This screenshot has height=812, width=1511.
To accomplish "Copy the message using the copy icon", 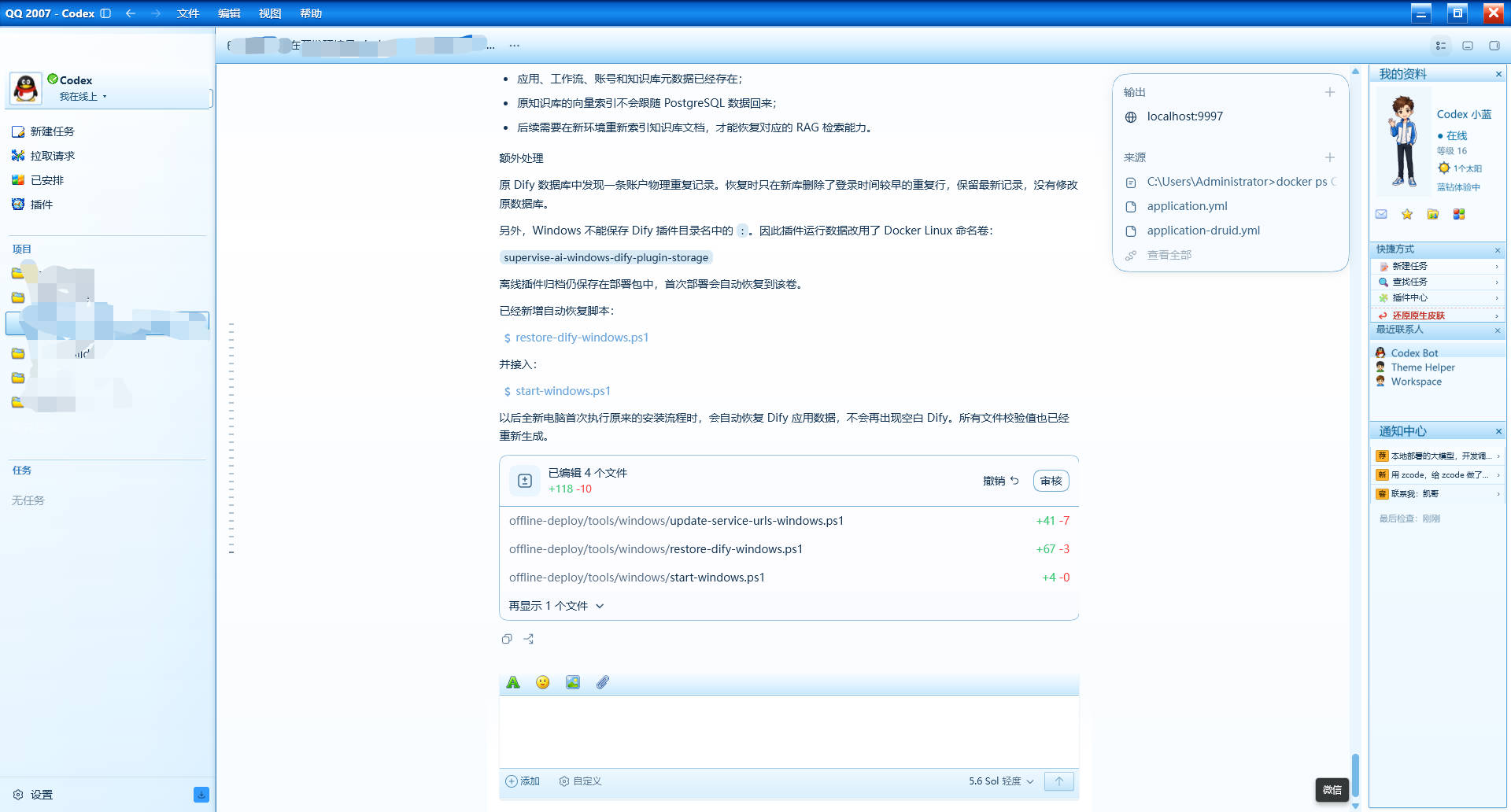I will 507,639.
